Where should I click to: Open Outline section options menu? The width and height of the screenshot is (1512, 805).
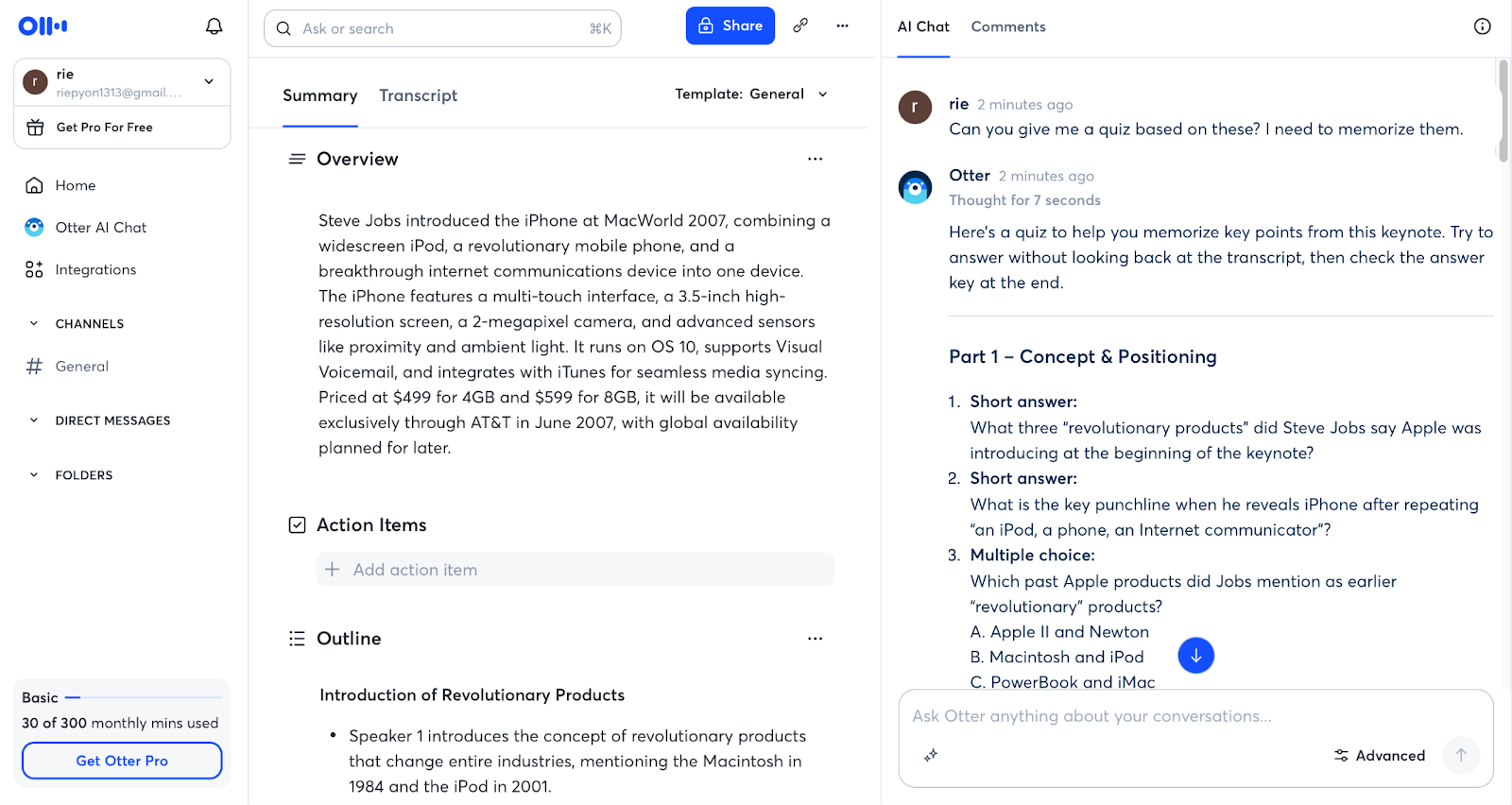click(816, 639)
